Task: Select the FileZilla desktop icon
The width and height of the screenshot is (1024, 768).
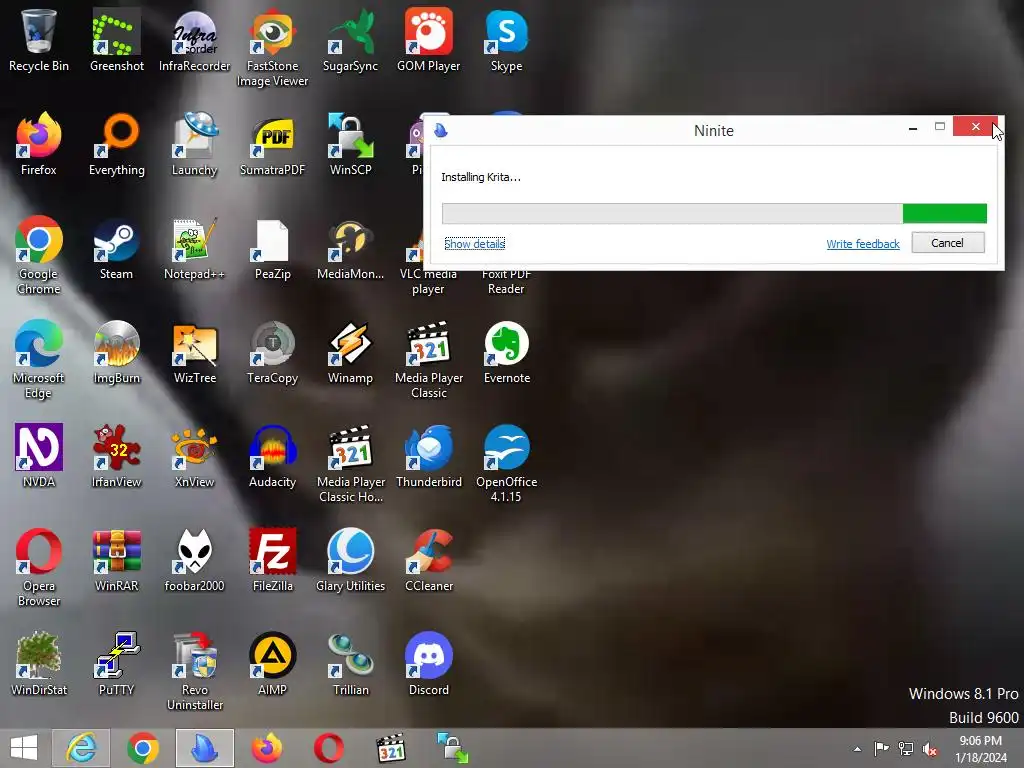Action: coord(272,560)
